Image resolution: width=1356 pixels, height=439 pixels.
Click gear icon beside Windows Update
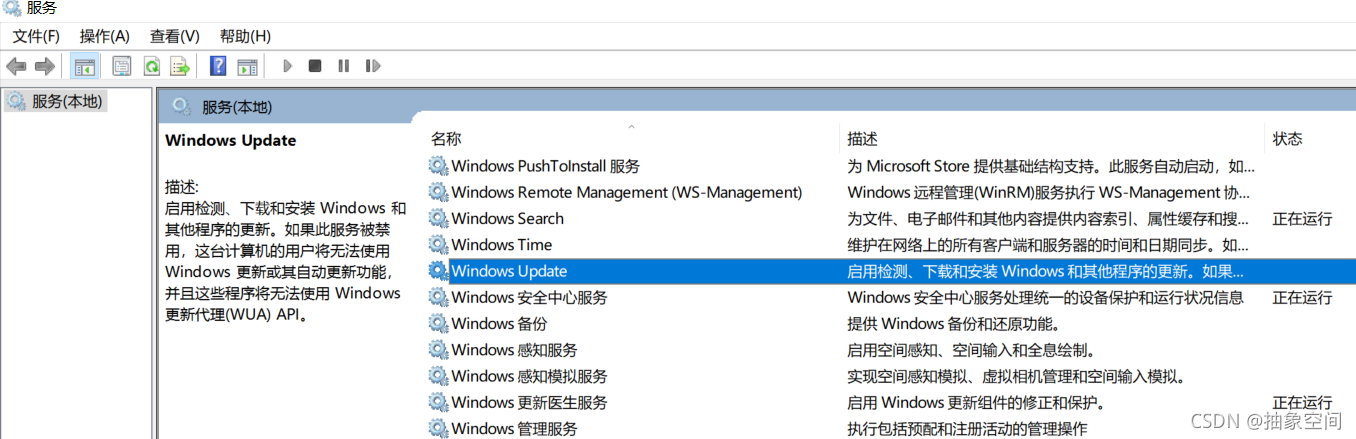[x=438, y=271]
